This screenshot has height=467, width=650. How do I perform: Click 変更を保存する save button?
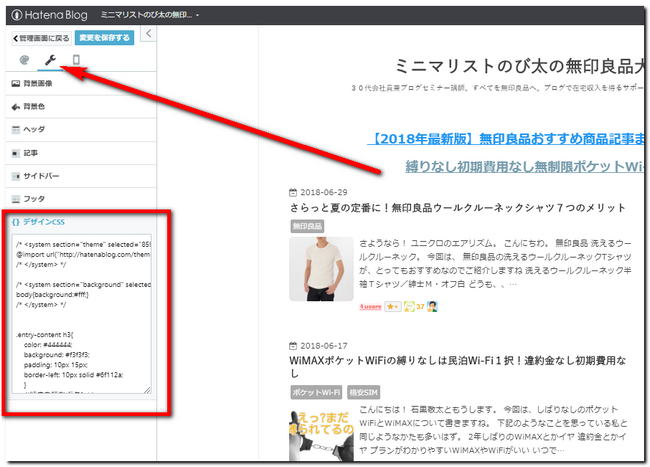click(x=104, y=38)
